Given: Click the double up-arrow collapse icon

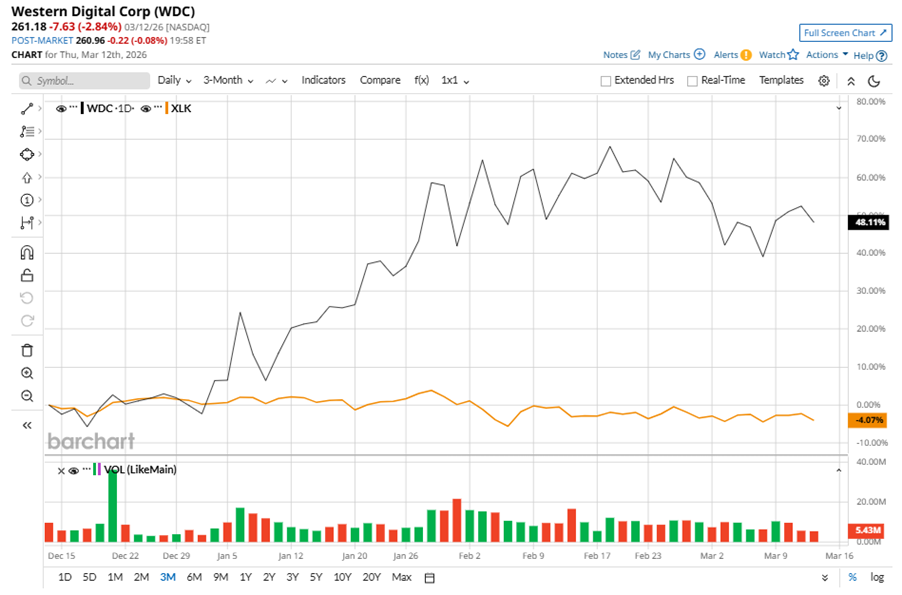Looking at the screenshot, I should pos(851,81).
